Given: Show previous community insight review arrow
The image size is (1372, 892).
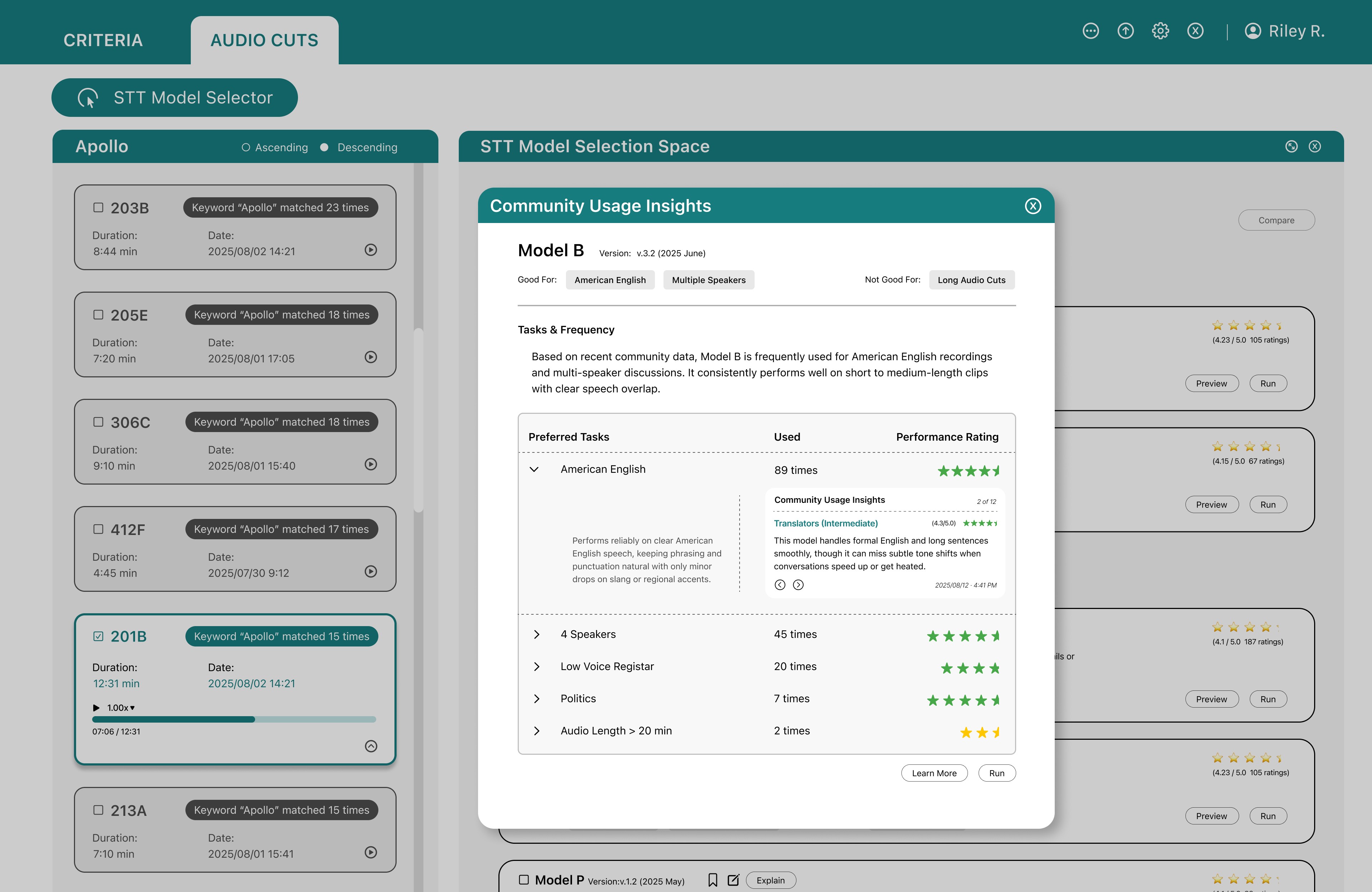Looking at the screenshot, I should (779, 585).
